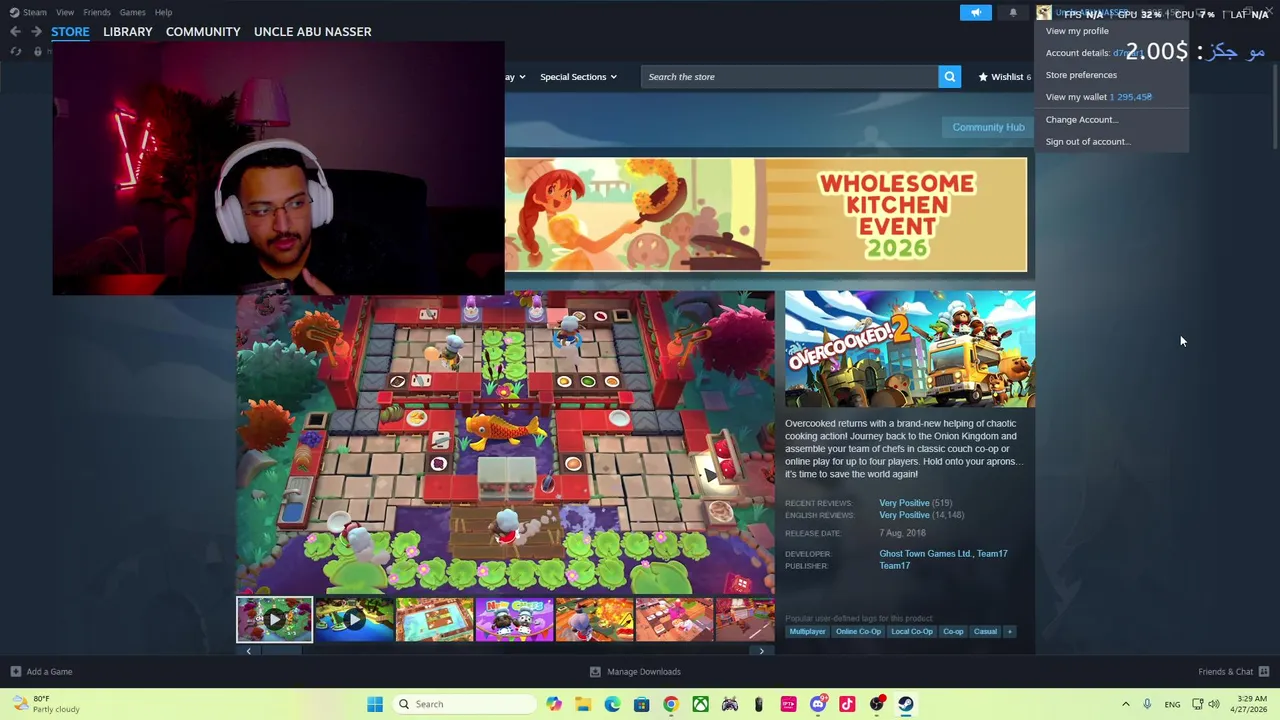Launch Copilot from the taskbar
Viewport: 1280px width, 720px height.
[554, 704]
